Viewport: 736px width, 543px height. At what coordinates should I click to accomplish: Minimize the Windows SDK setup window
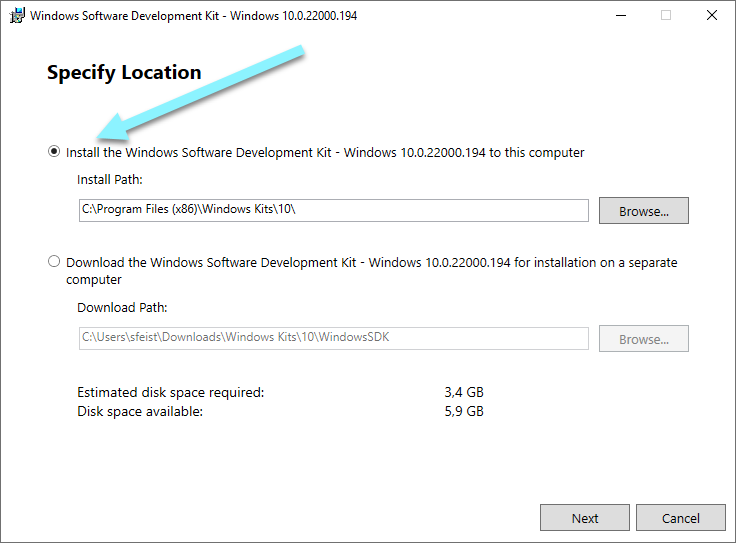coord(621,15)
